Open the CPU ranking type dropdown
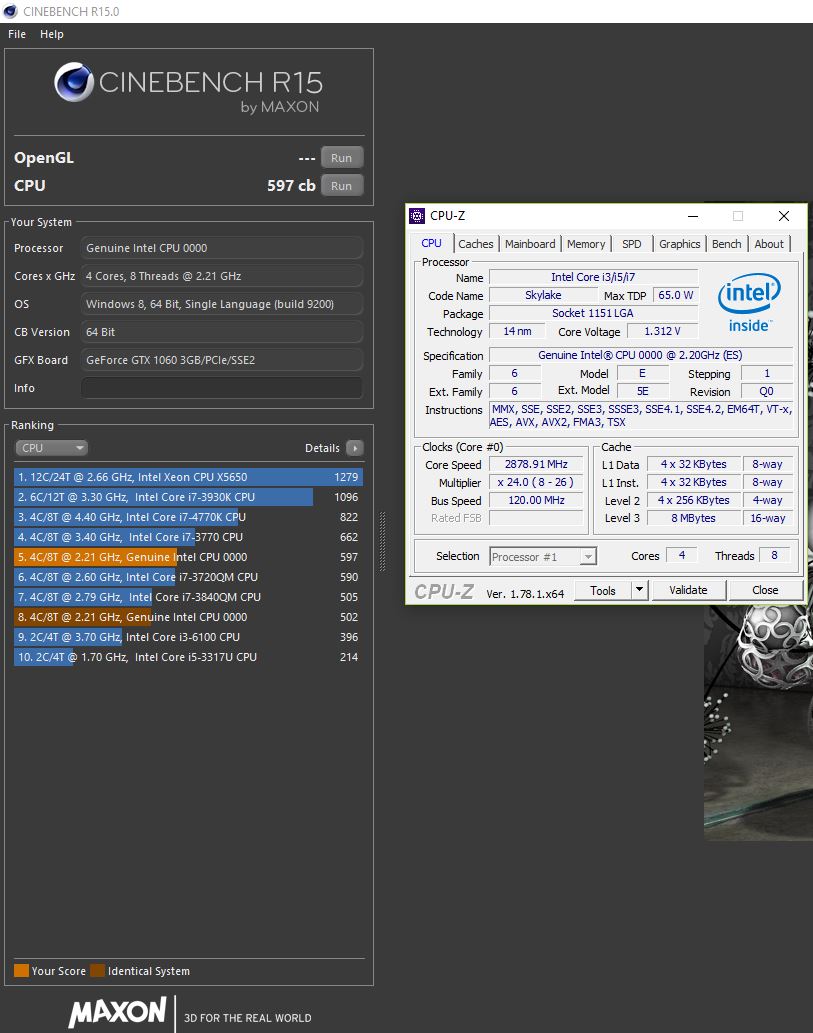The image size is (813, 1033). point(51,448)
